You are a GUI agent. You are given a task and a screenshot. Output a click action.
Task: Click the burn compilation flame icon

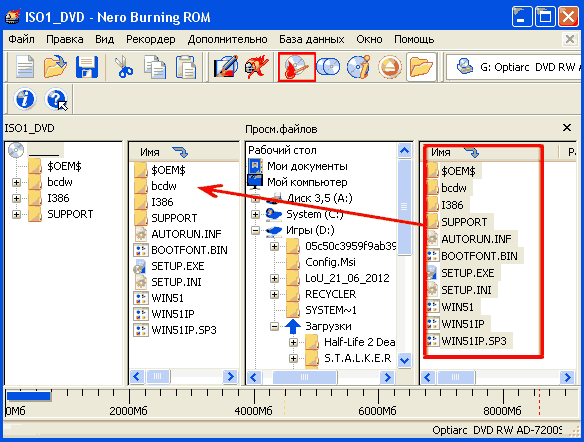[256, 67]
